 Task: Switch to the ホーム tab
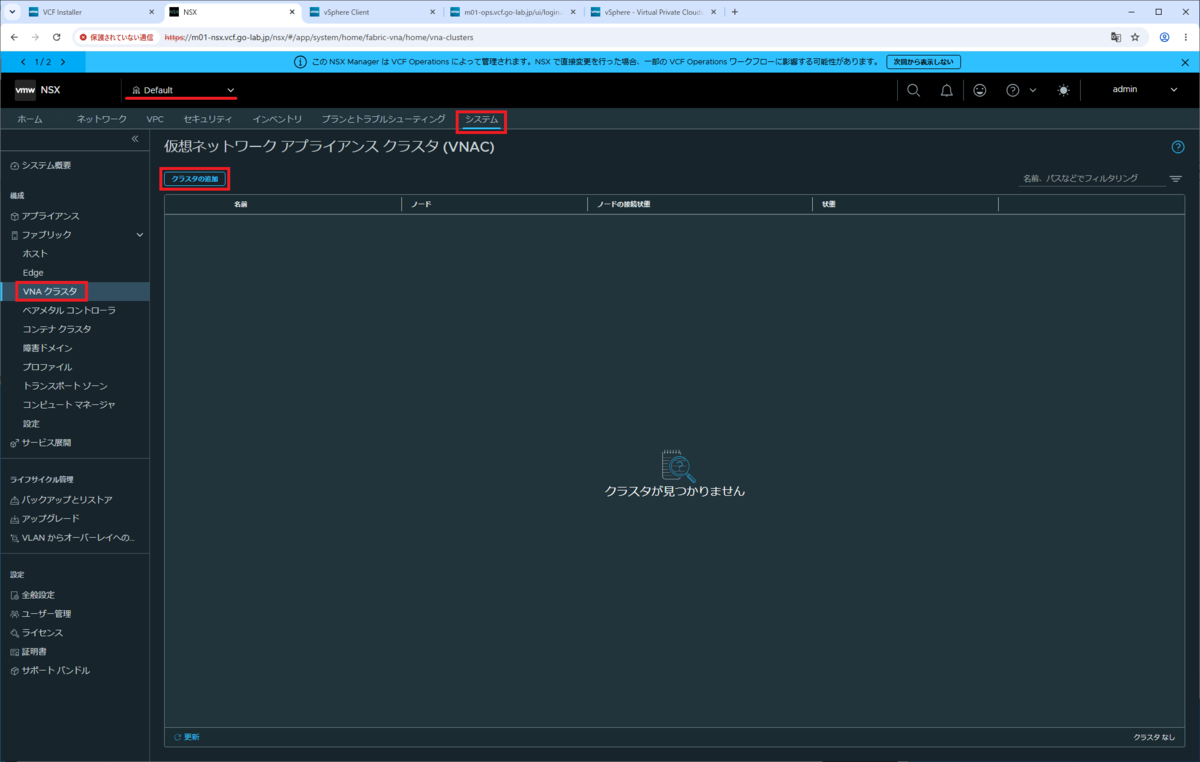click(30, 119)
